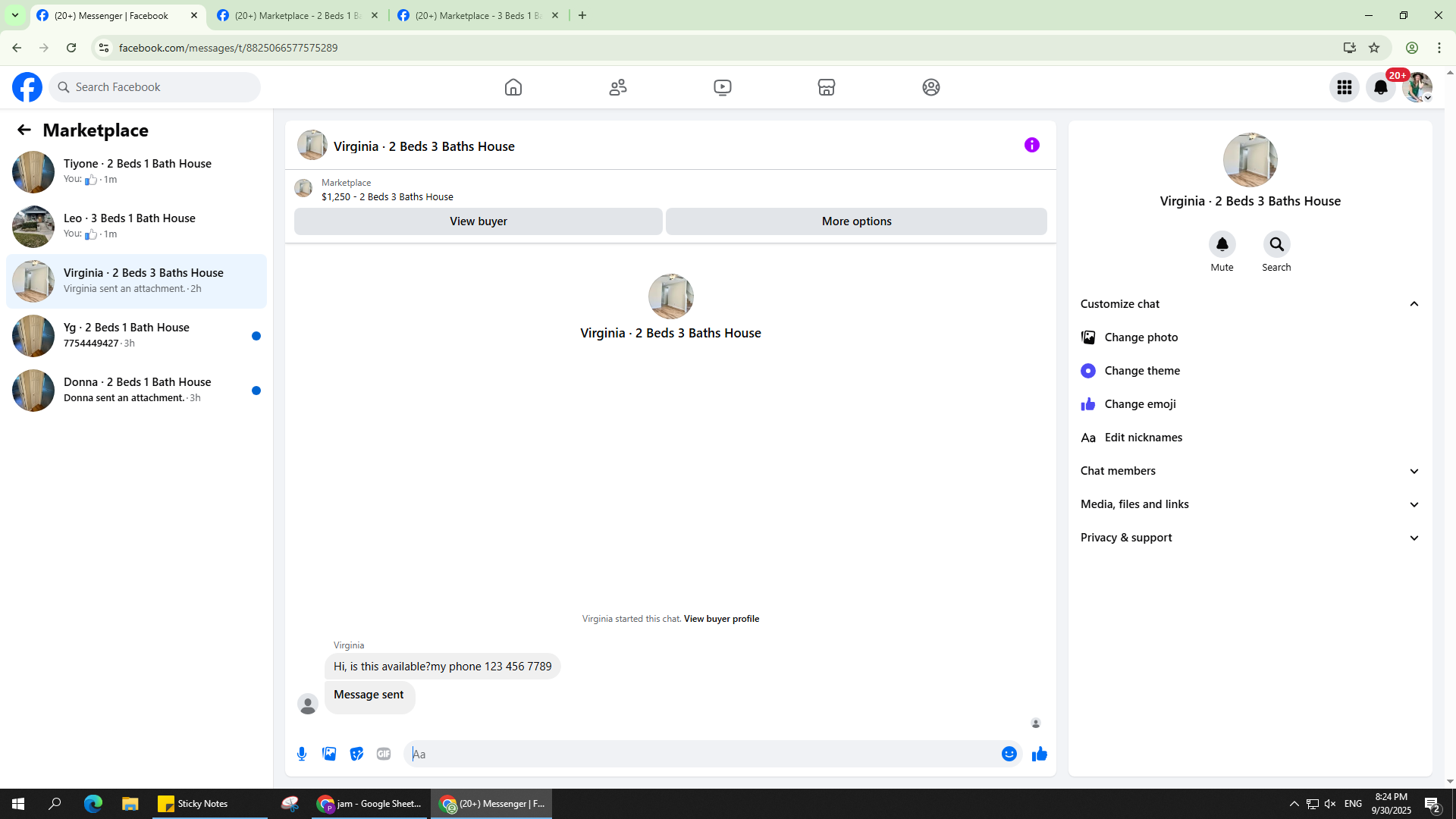Mute this conversation

[x=1222, y=244]
